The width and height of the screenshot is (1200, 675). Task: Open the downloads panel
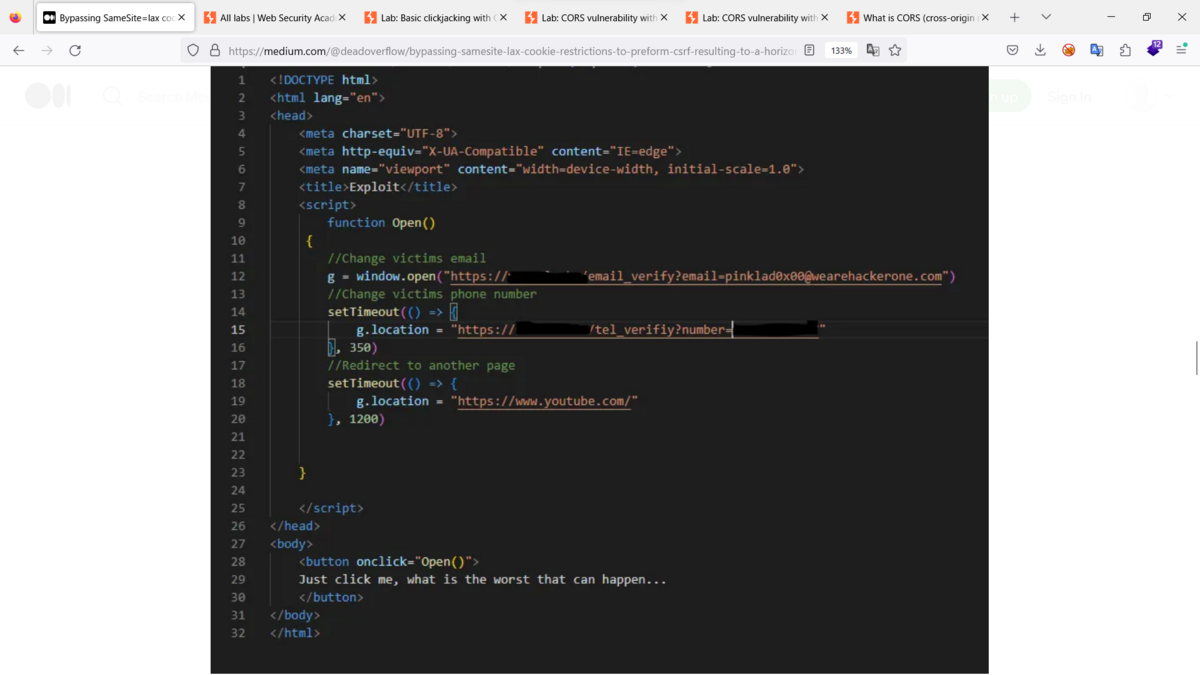1040,50
